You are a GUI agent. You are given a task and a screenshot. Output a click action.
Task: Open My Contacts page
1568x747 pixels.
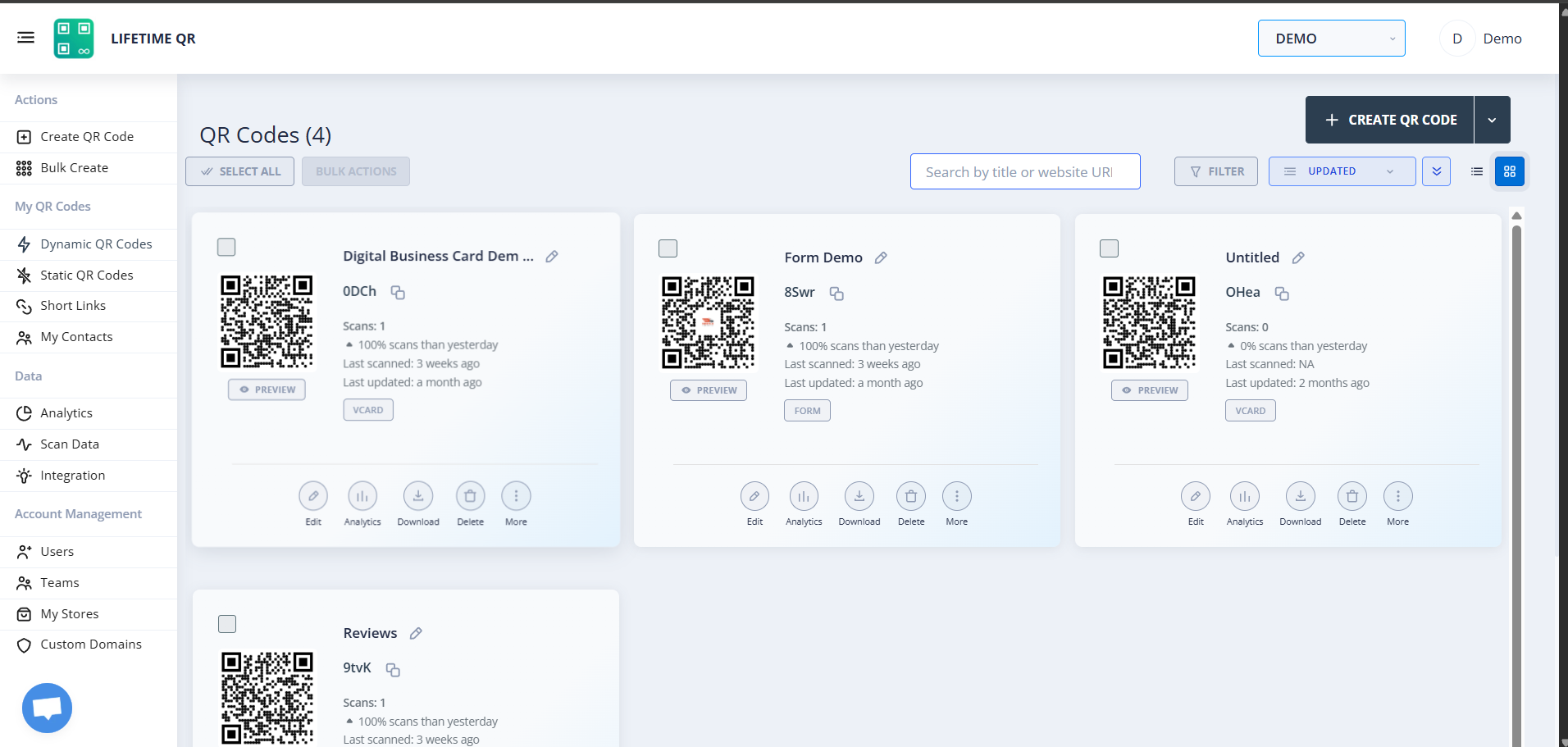coord(89,337)
